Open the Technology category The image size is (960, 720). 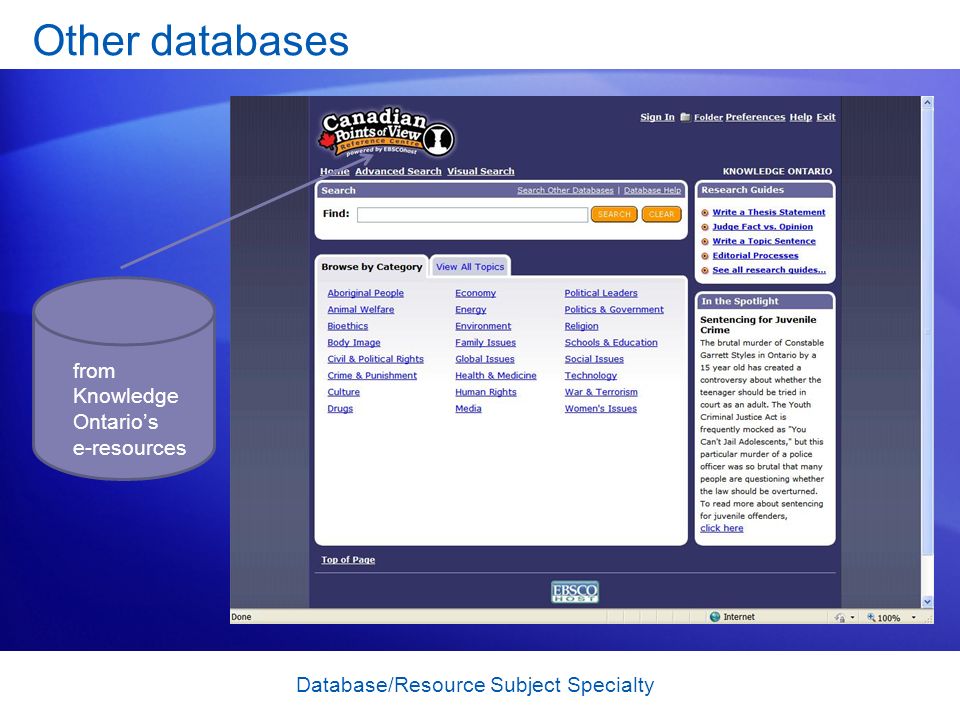click(591, 376)
